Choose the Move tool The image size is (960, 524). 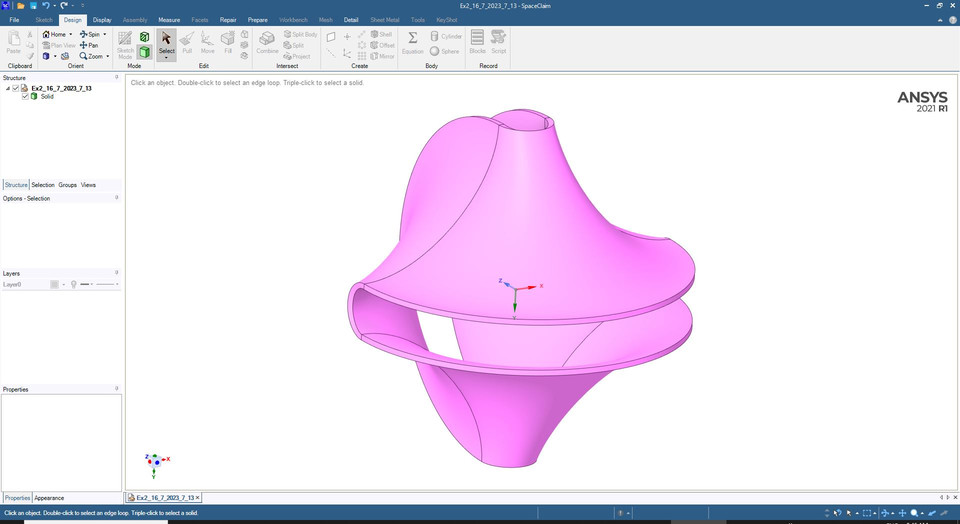[x=208, y=43]
